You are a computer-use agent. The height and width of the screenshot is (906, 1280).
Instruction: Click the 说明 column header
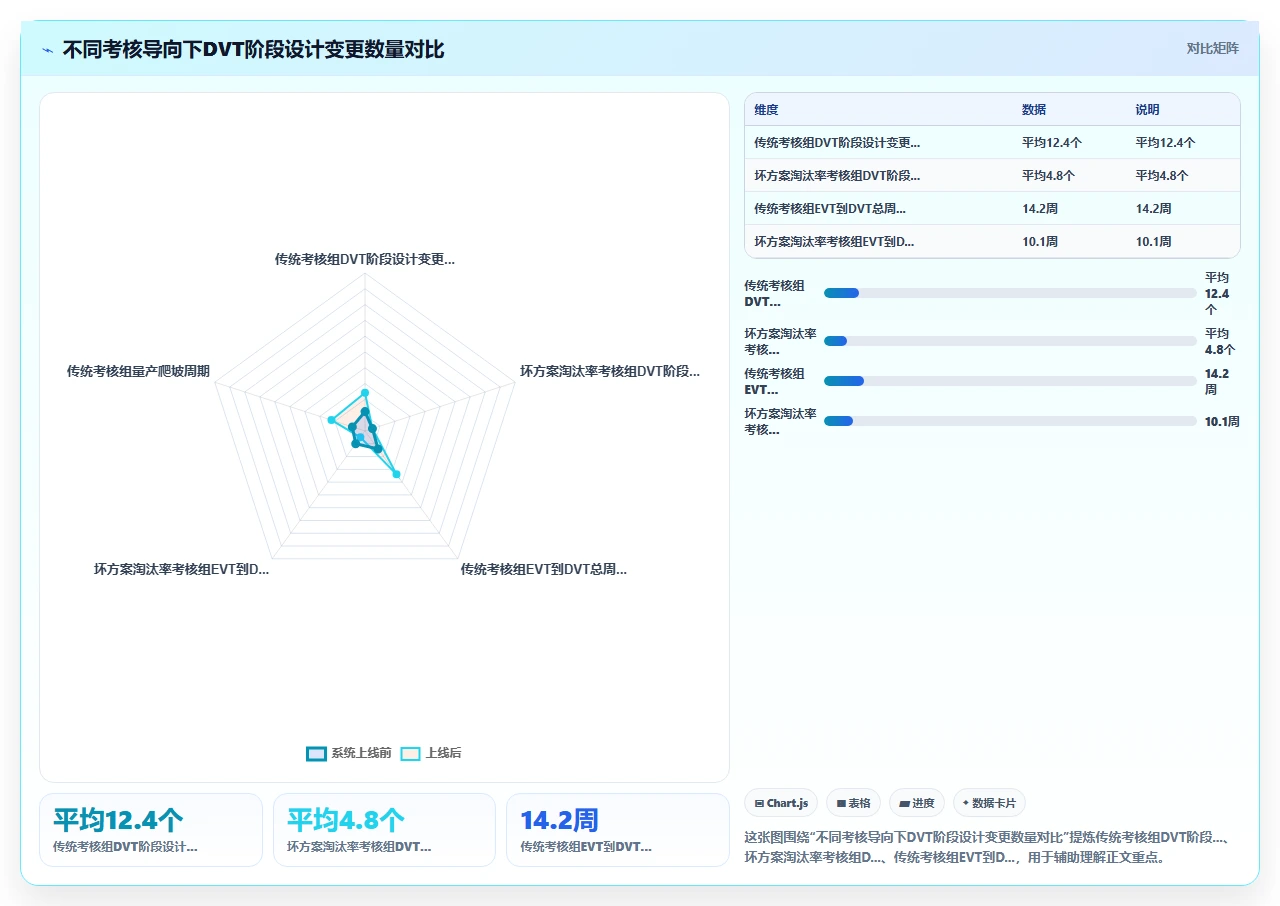[1147, 110]
